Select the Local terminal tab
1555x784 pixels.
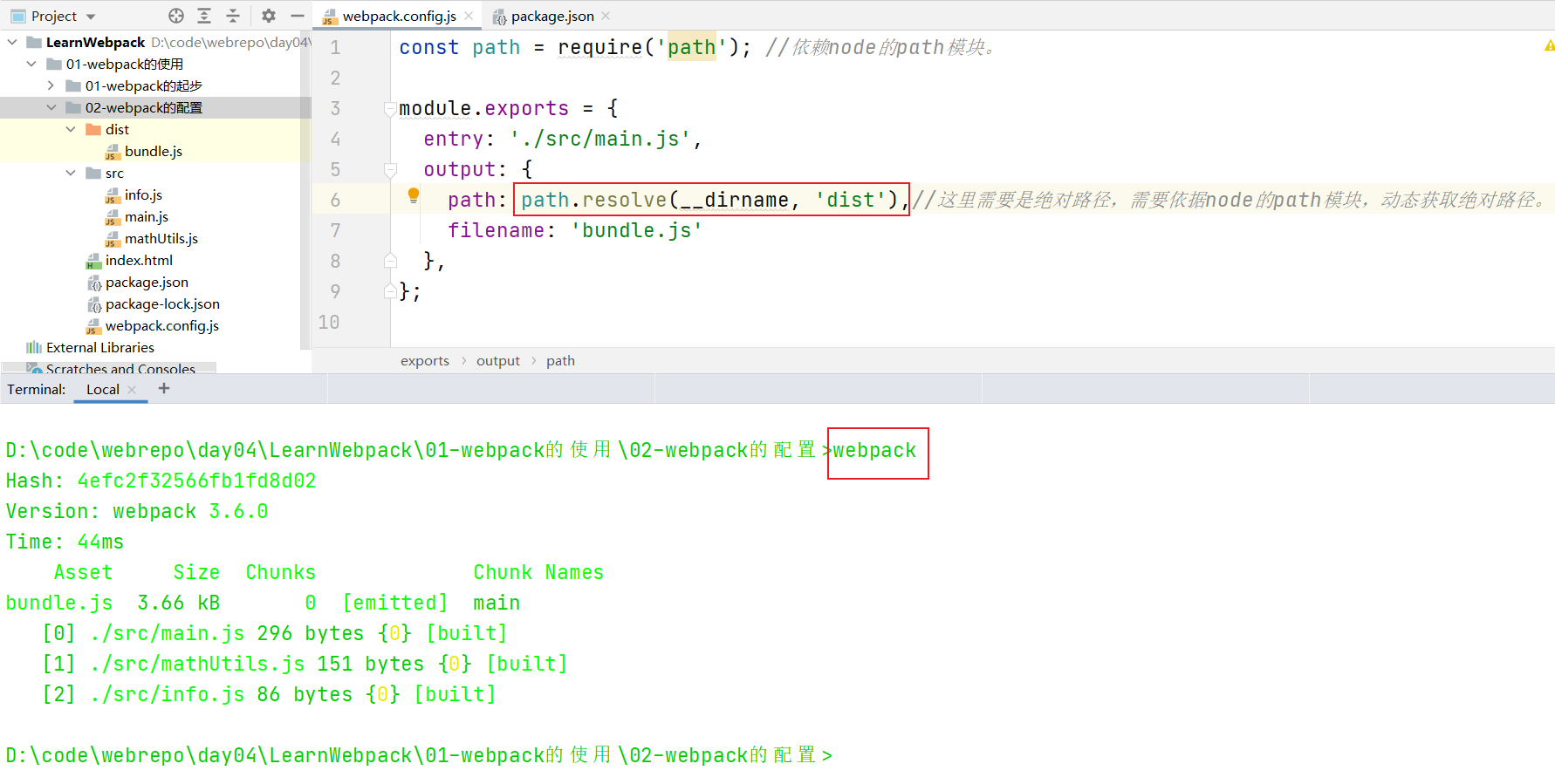pos(102,389)
